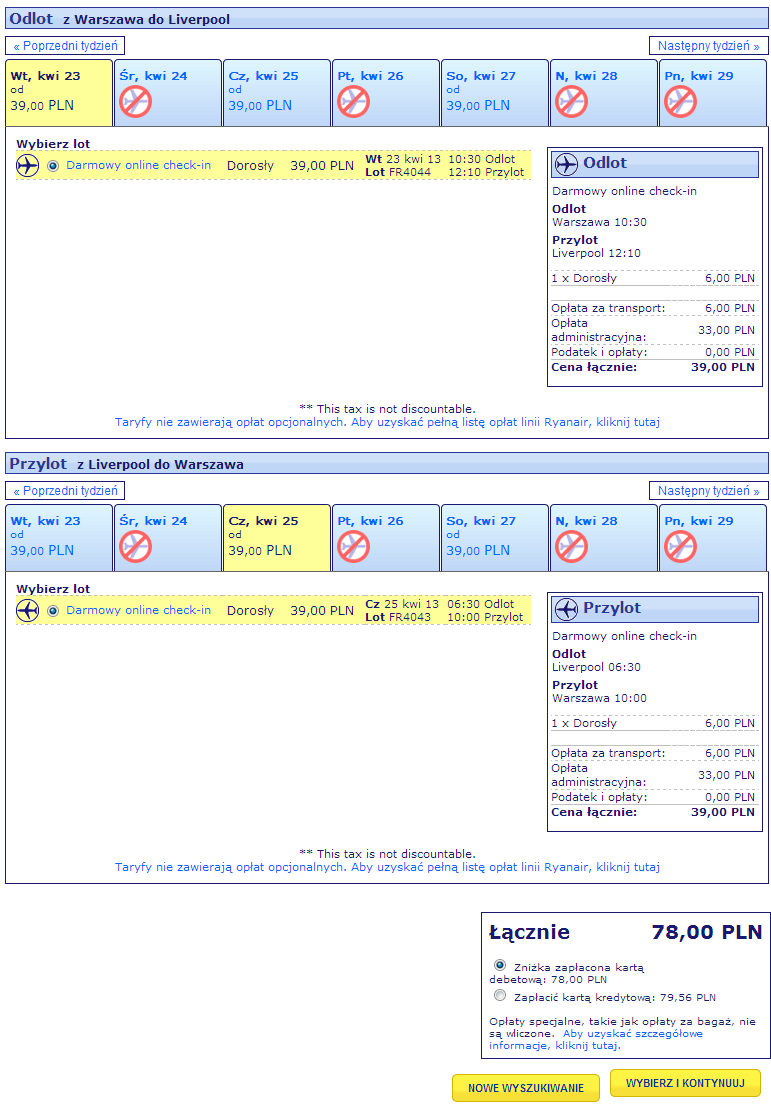Choose debit card discount payment option
This screenshot has width=771, height=1110.
(x=500, y=965)
